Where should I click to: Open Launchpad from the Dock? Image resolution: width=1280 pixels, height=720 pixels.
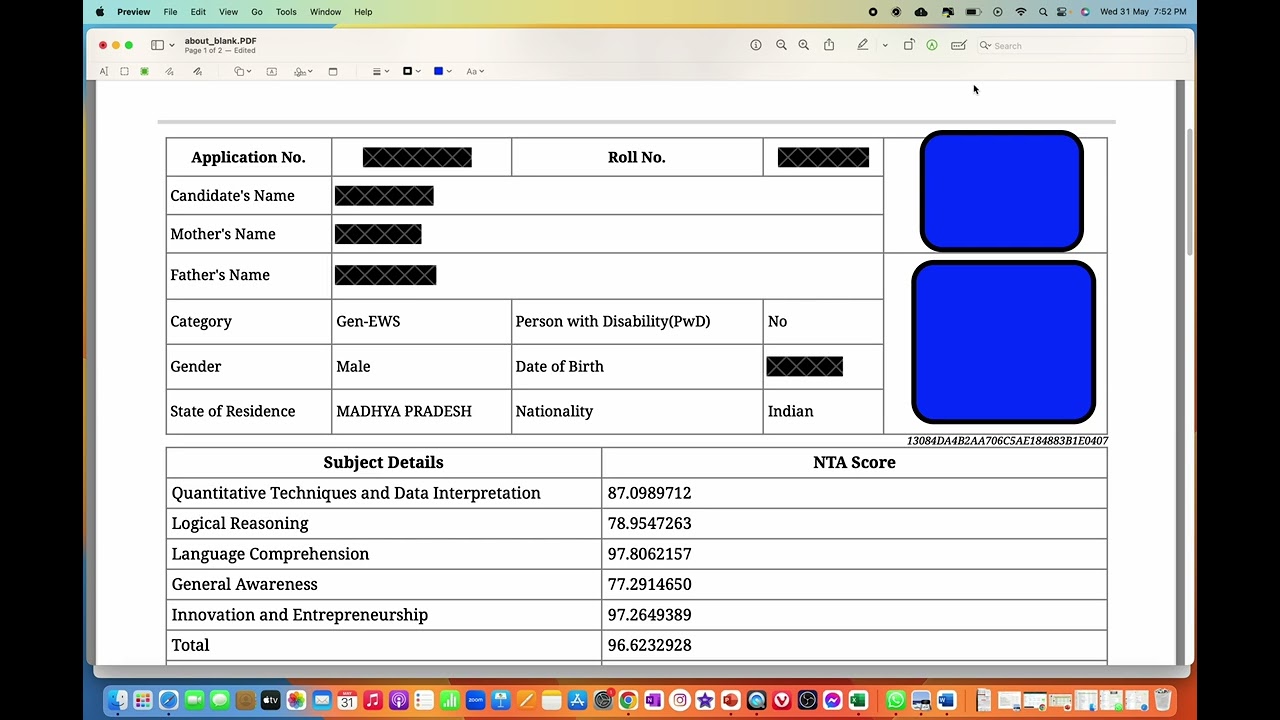click(143, 701)
